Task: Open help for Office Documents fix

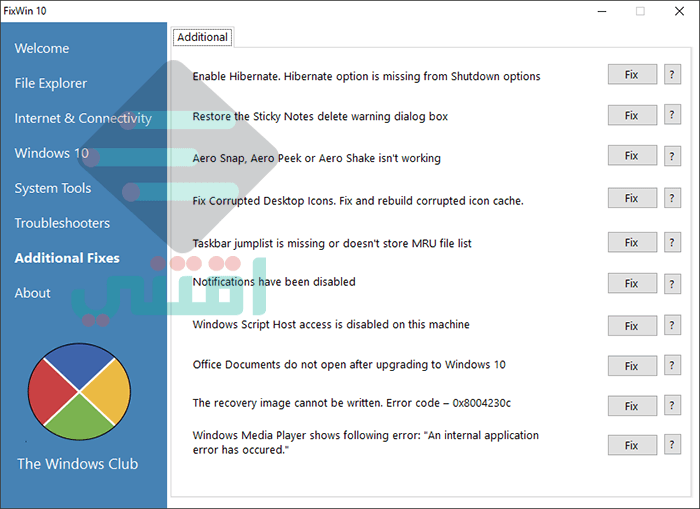Action: tap(672, 366)
